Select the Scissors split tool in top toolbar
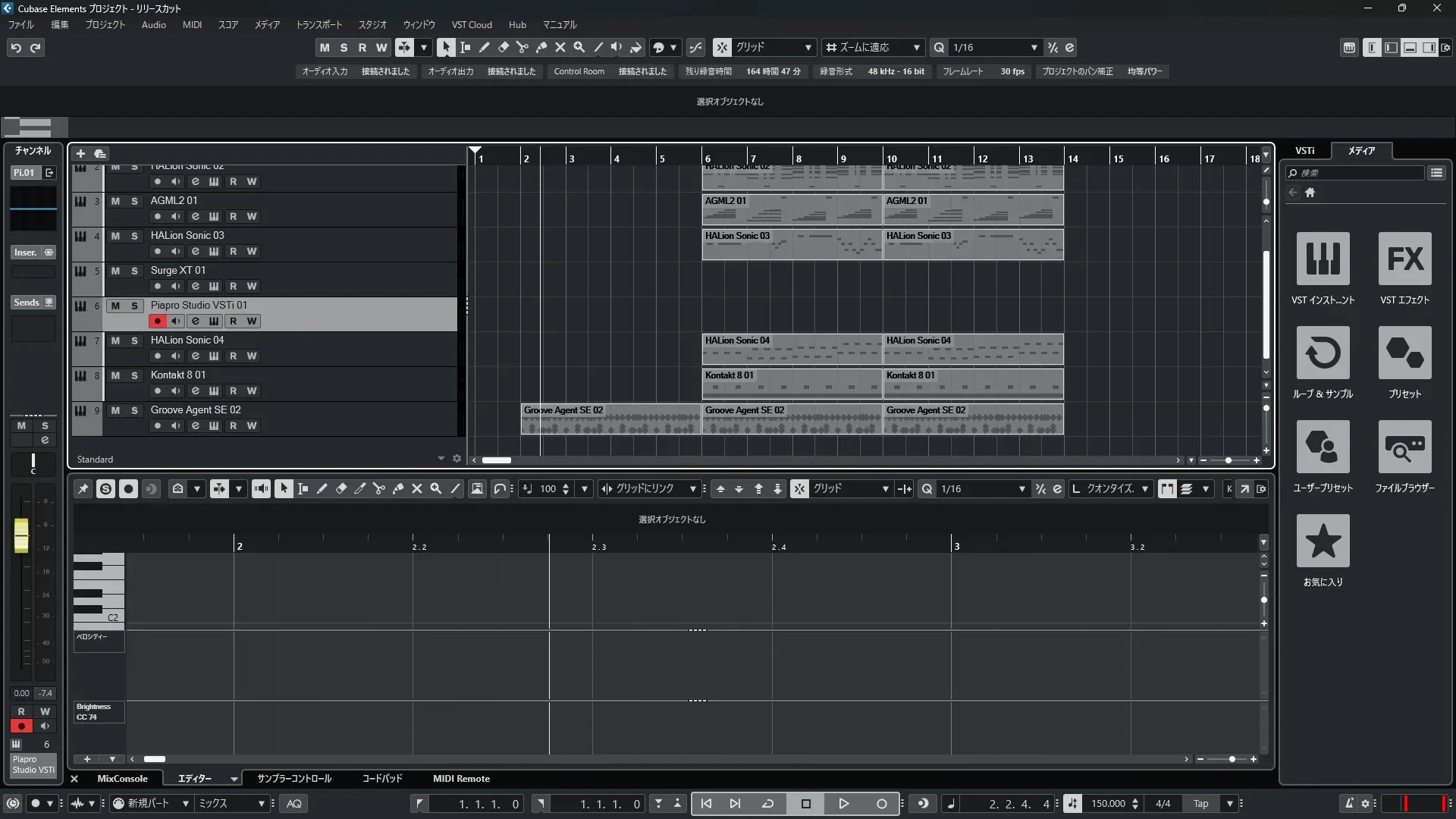Viewport: 1456px width, 819px height. 522,47
